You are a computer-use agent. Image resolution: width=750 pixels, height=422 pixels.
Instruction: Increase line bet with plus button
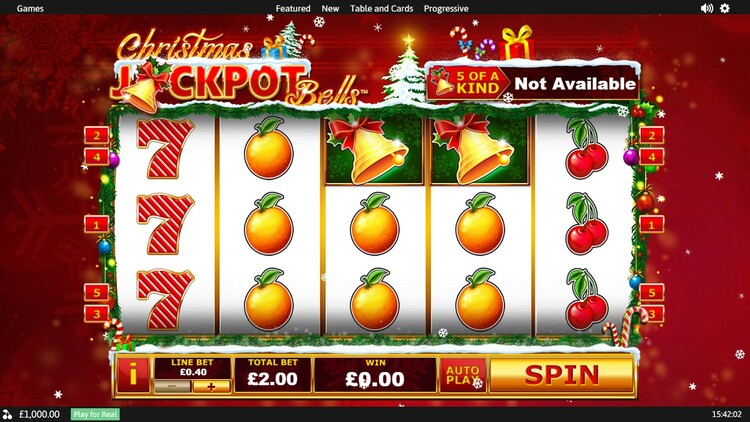[211, 387]
